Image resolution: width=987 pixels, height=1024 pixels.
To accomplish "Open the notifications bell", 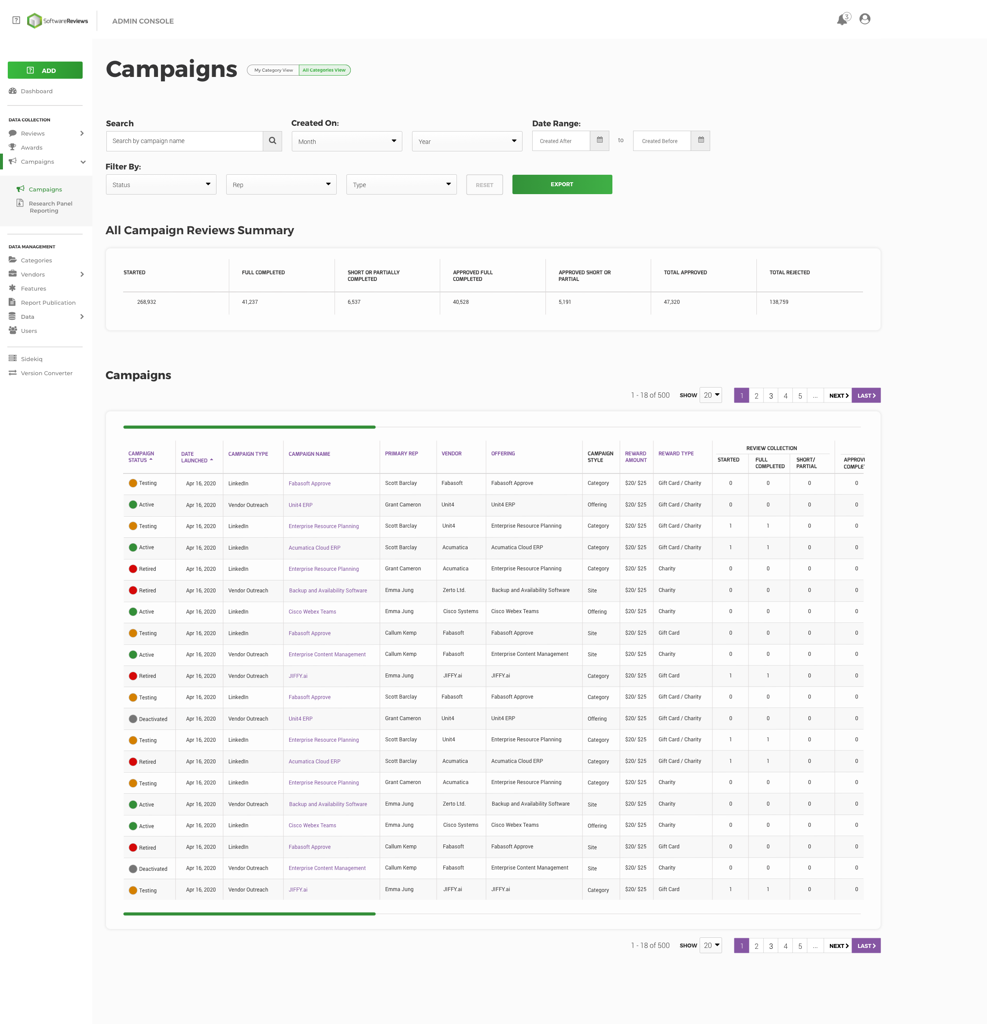I will (x=843, y=19).
